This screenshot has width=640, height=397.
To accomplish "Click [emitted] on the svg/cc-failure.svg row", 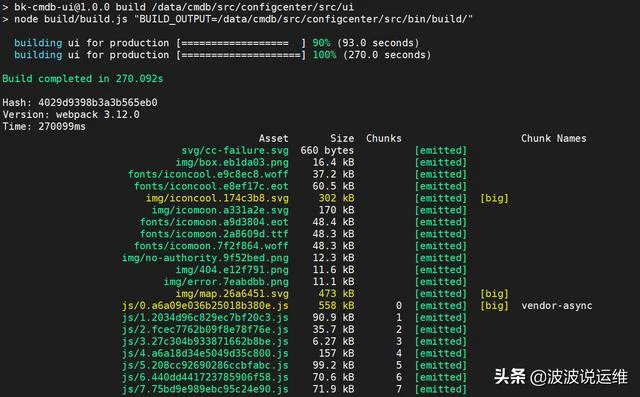I will [x=441, y=151].
